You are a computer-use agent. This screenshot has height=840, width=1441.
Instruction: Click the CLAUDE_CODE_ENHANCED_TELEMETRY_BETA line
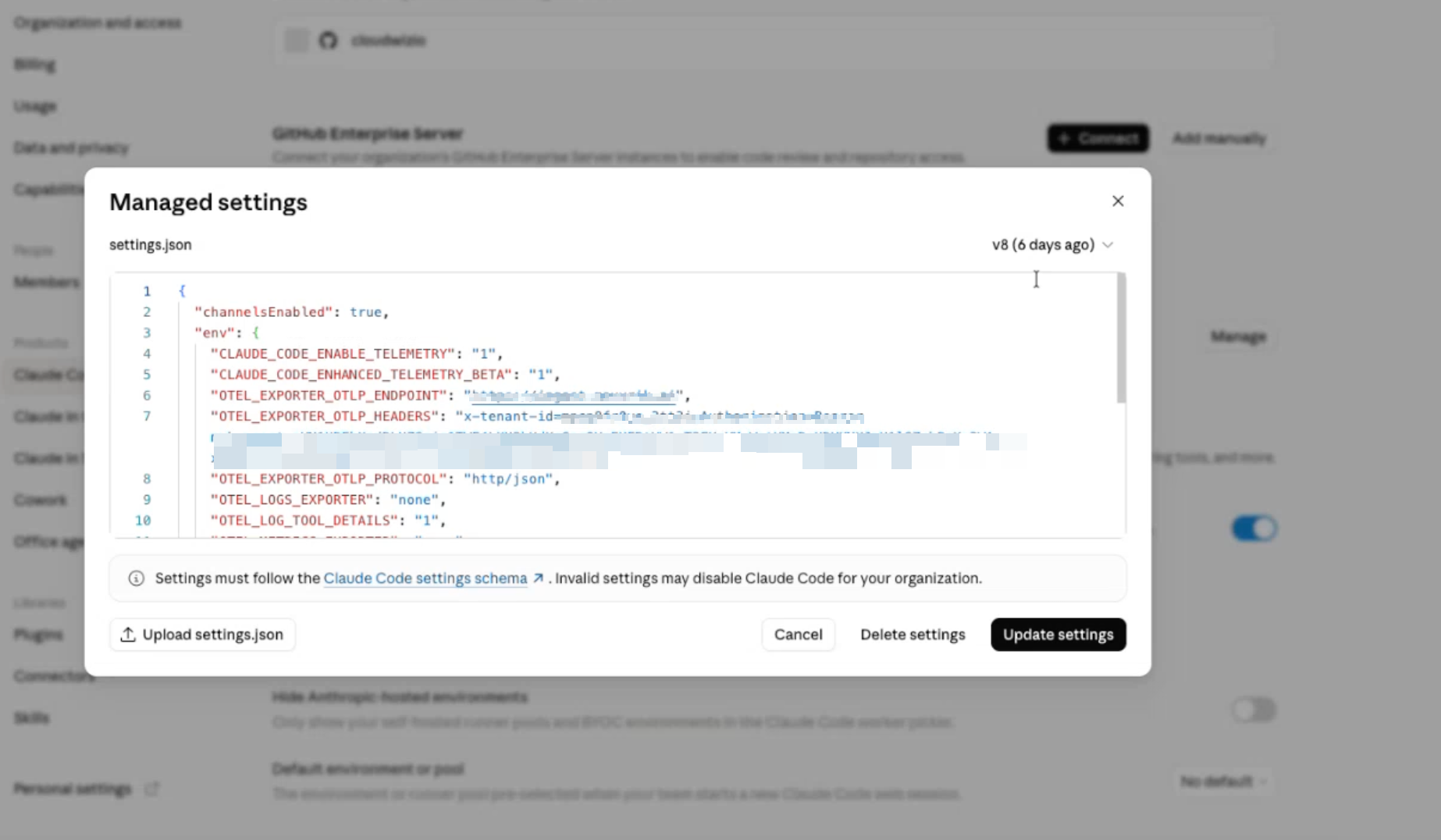pos(386,375)
